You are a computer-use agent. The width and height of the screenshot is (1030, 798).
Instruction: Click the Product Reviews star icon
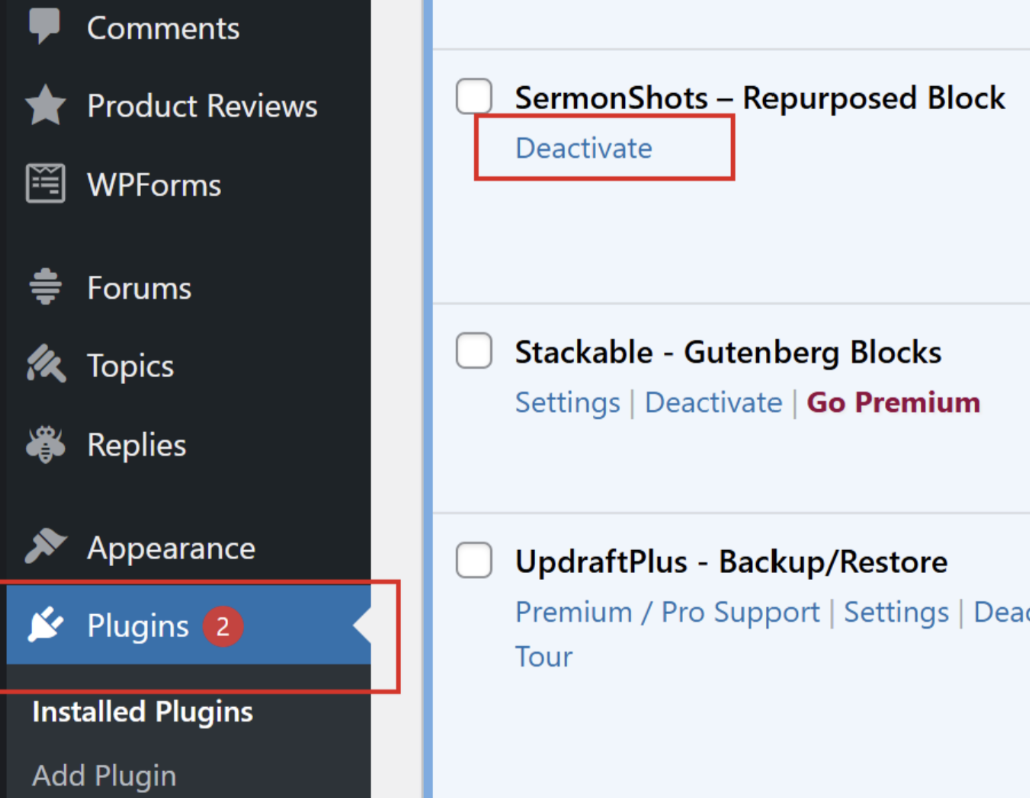(45, 106)
